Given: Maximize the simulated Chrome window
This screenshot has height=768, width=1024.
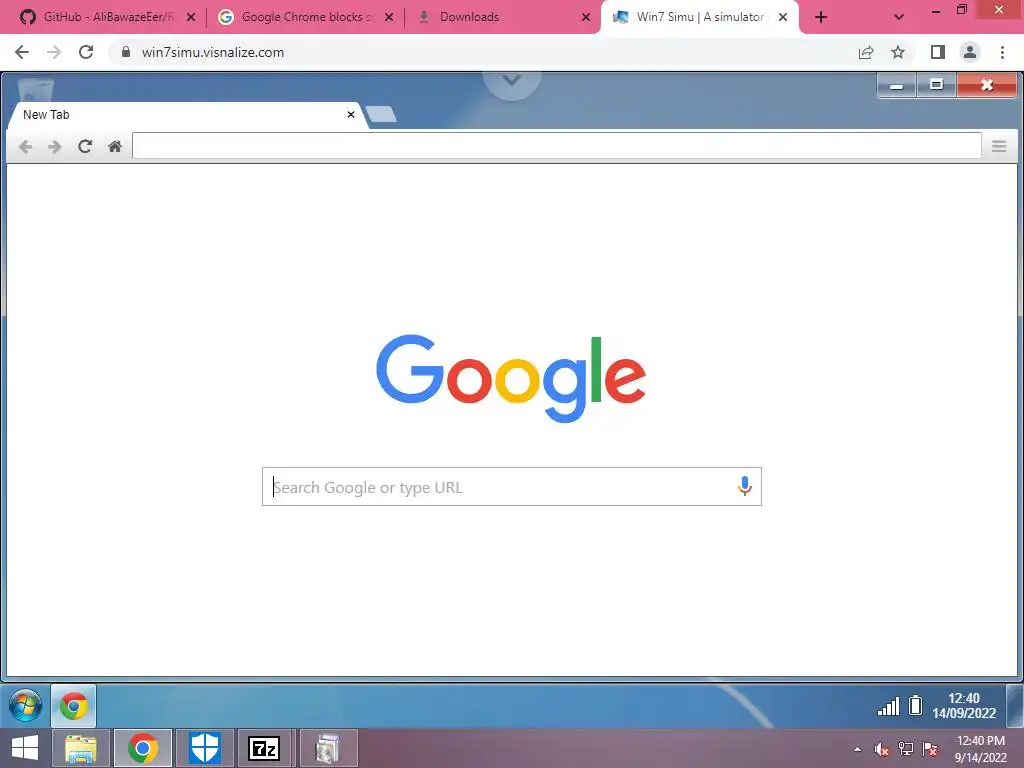Looking at the screenshot, I should (936, 85).
